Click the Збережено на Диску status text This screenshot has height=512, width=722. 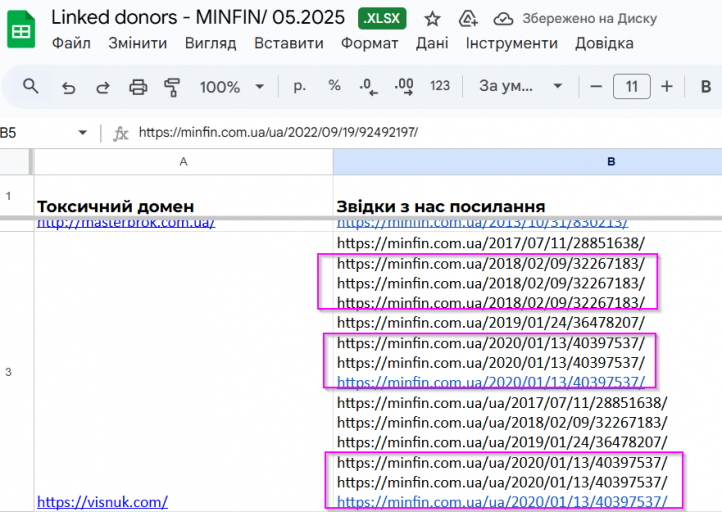click(x=589, y=19)
